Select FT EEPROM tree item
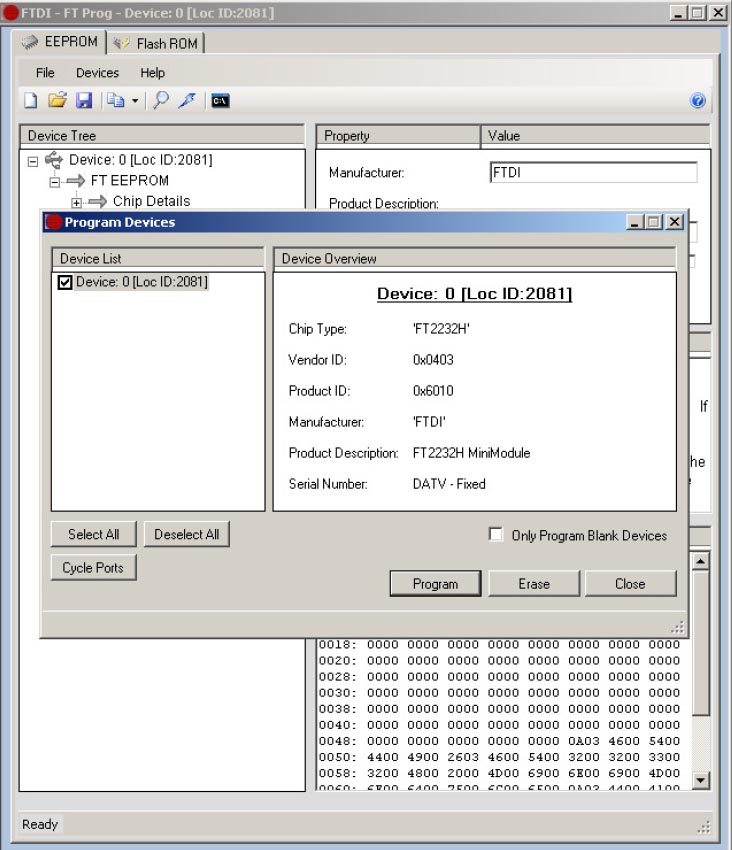Image resolution: width=732 pixels, height=850 pixels. coord(130,181)
